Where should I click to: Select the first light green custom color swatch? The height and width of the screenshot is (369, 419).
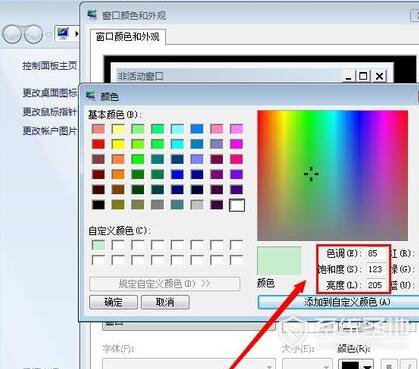tap(98, 245)
